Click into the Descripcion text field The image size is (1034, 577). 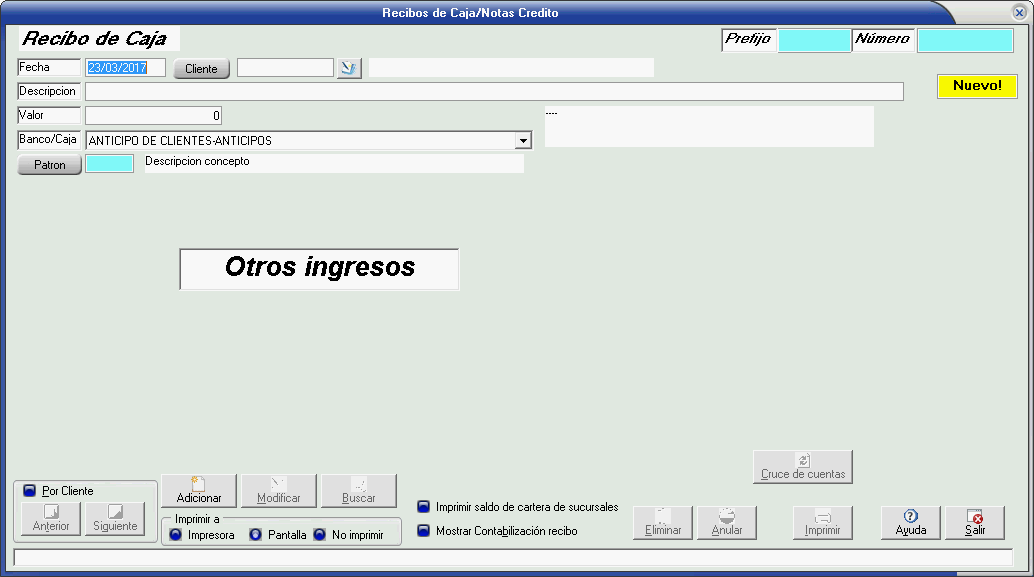494,92
